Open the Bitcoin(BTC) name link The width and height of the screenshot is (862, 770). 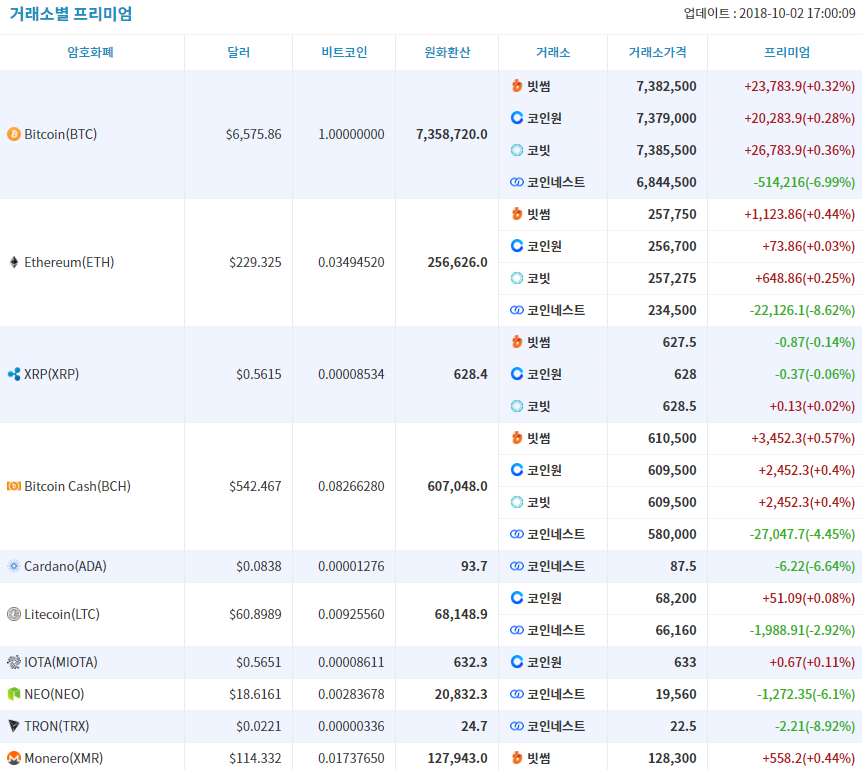(x=60, y=134)
